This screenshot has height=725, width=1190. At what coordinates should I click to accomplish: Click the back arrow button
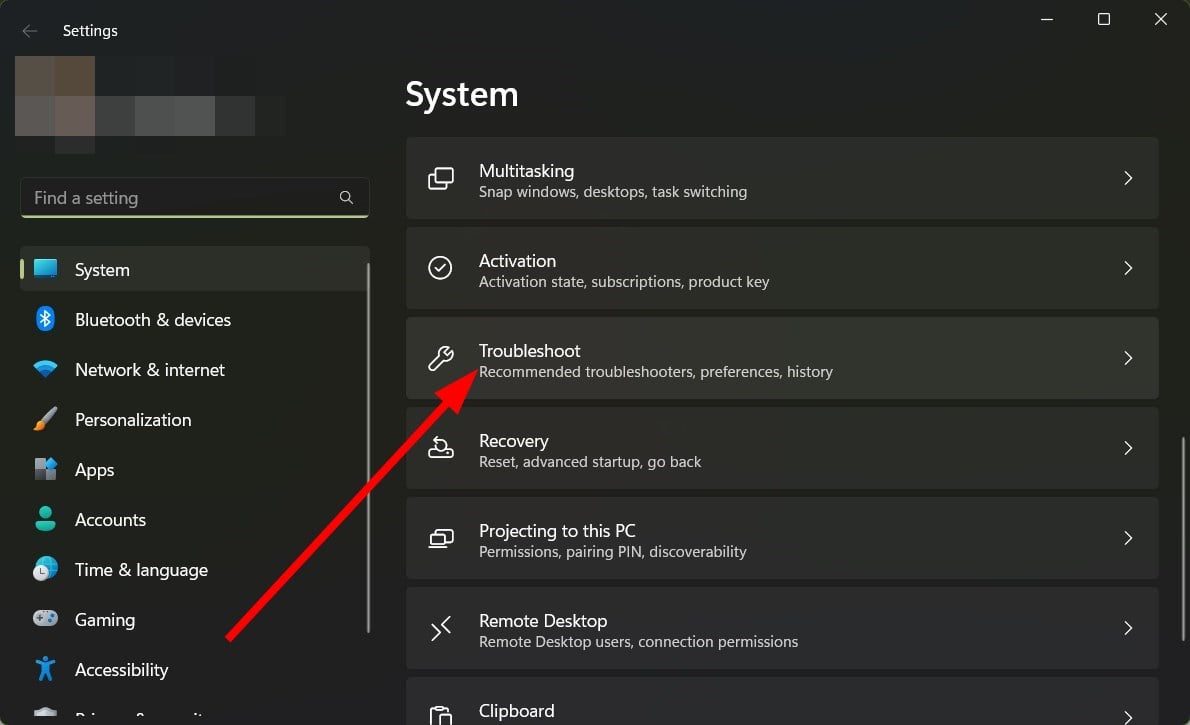30,30
